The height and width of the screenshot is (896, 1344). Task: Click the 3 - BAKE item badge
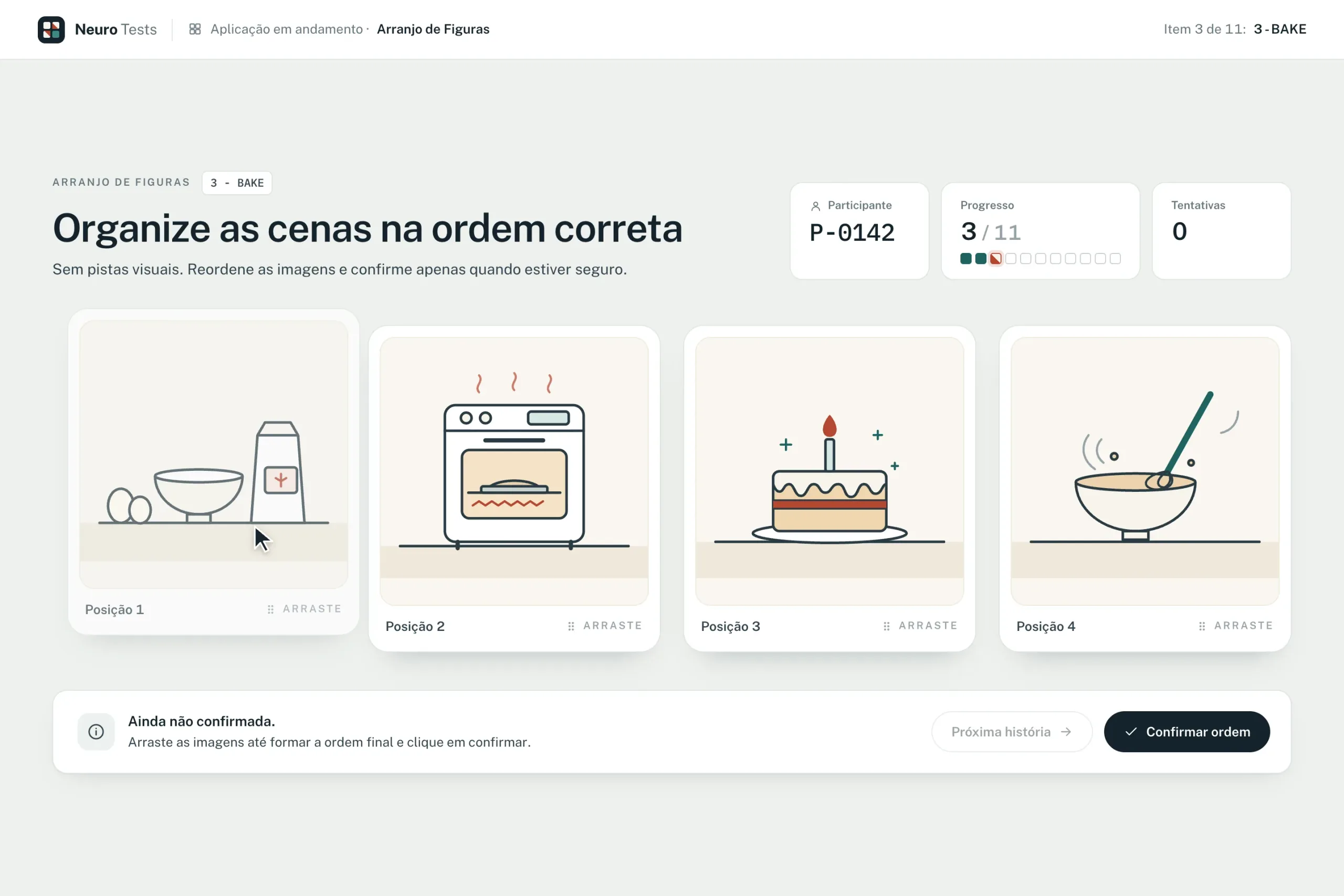(x=237, y=183)
